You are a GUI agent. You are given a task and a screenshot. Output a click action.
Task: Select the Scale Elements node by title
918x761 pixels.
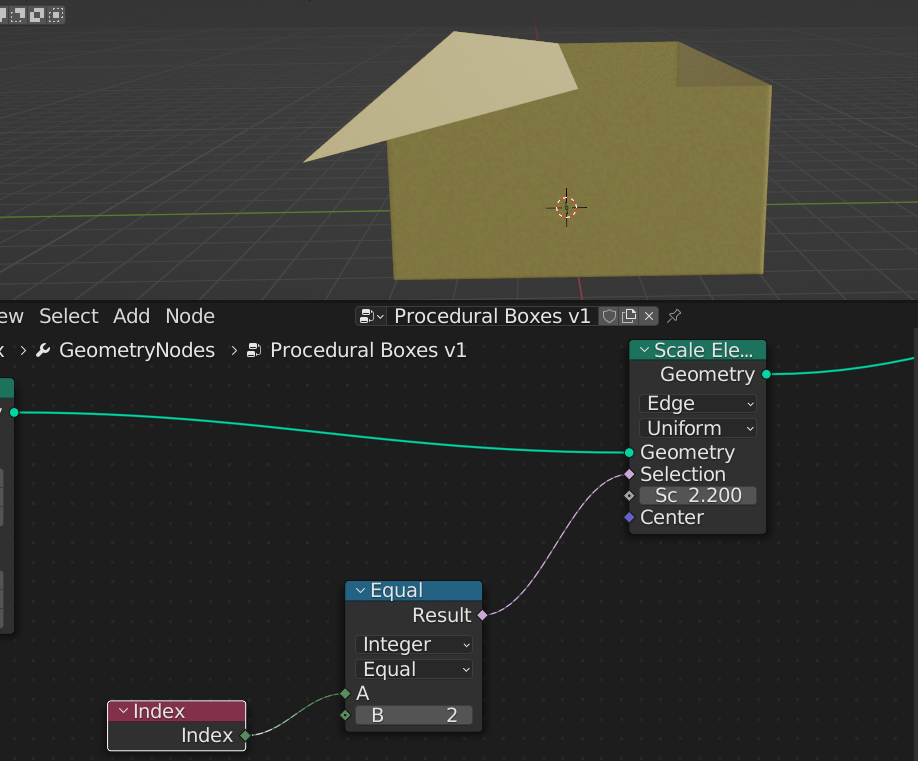pos(703,350)
